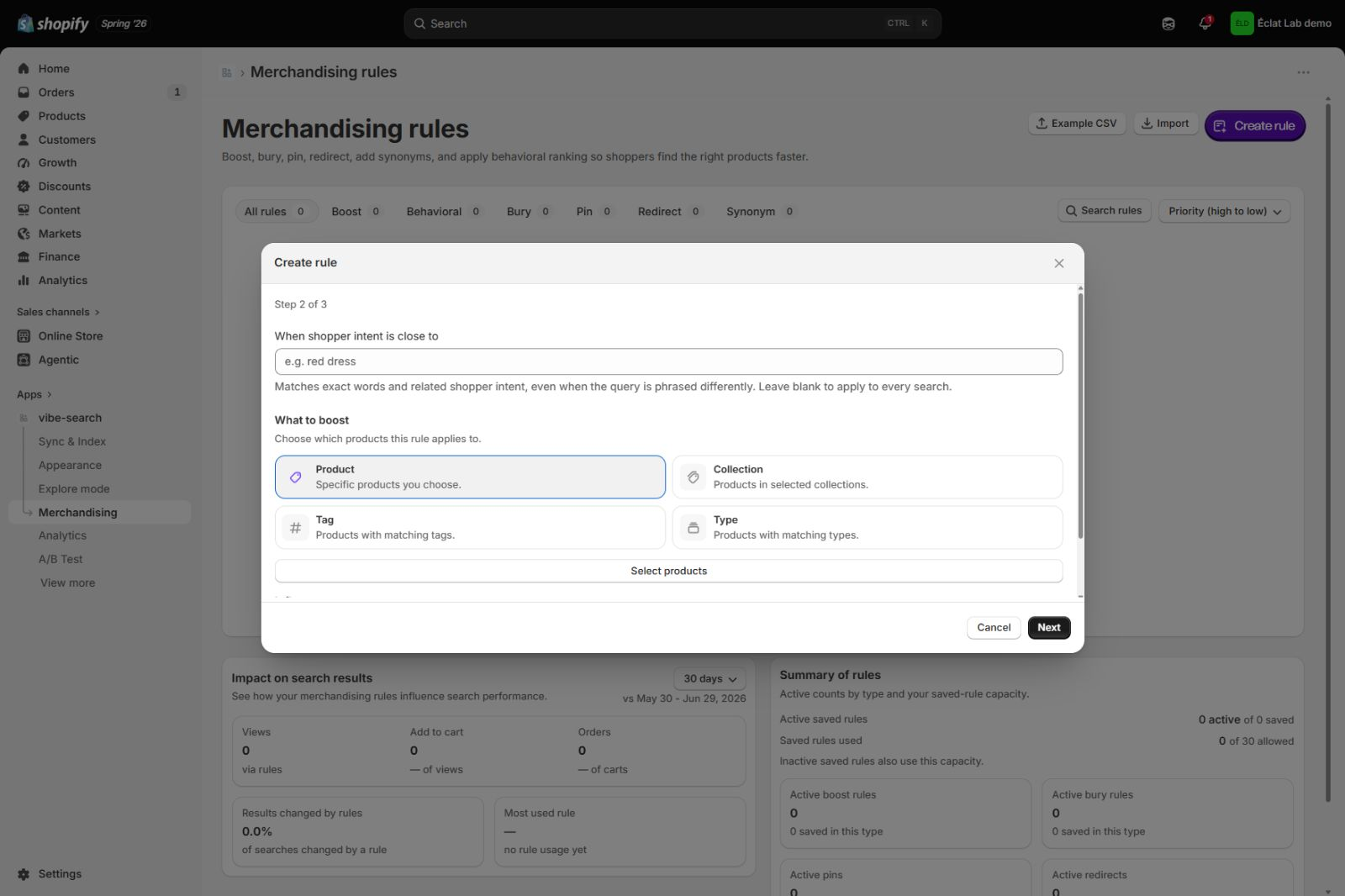The height and width of the screenshot is (896, 1345).
Task: Click the Analytics bar chart icon
Action: tap(24, 281)
